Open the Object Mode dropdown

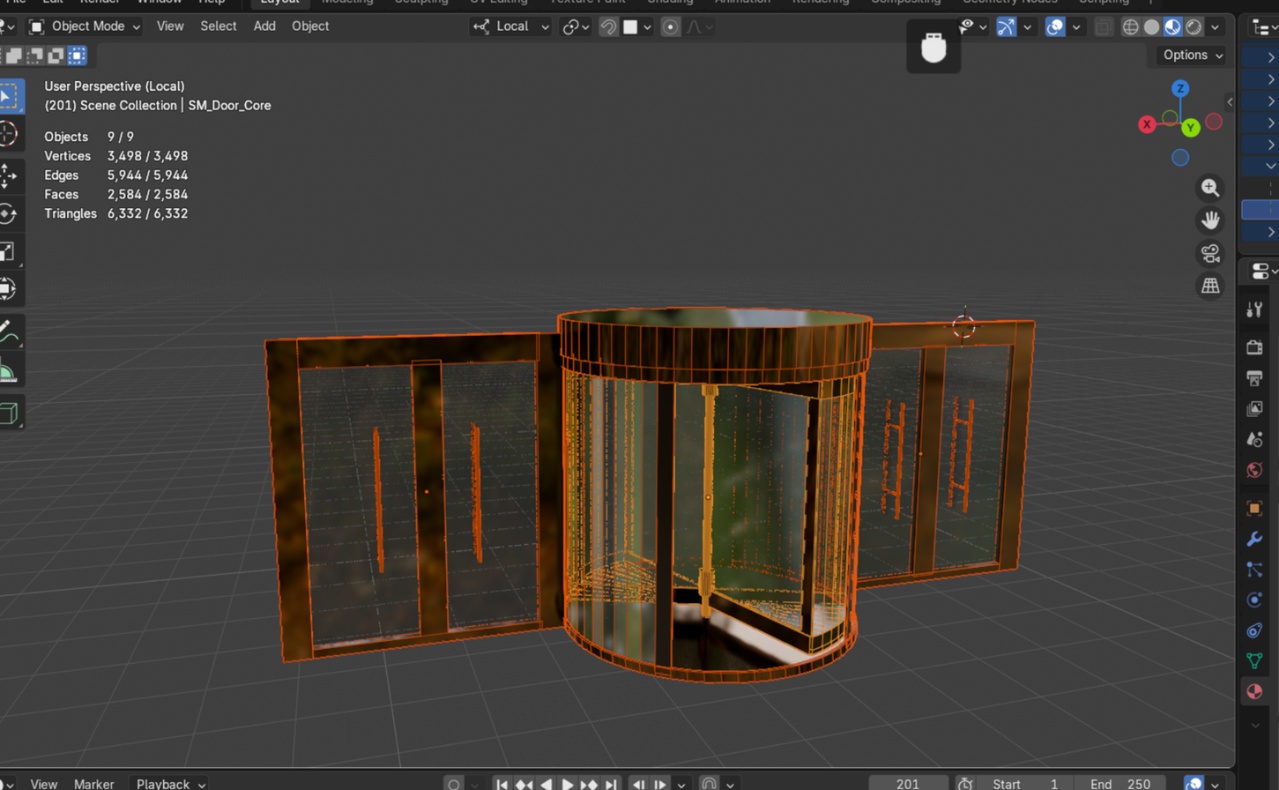(x=85, y=27)
